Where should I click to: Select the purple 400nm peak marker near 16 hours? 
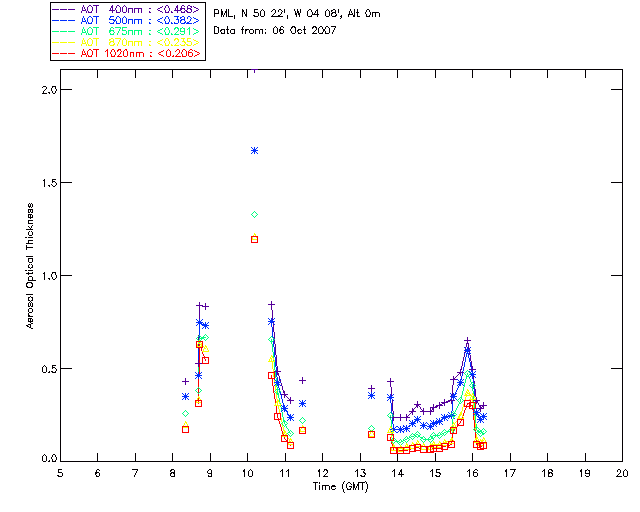[468, 340]
